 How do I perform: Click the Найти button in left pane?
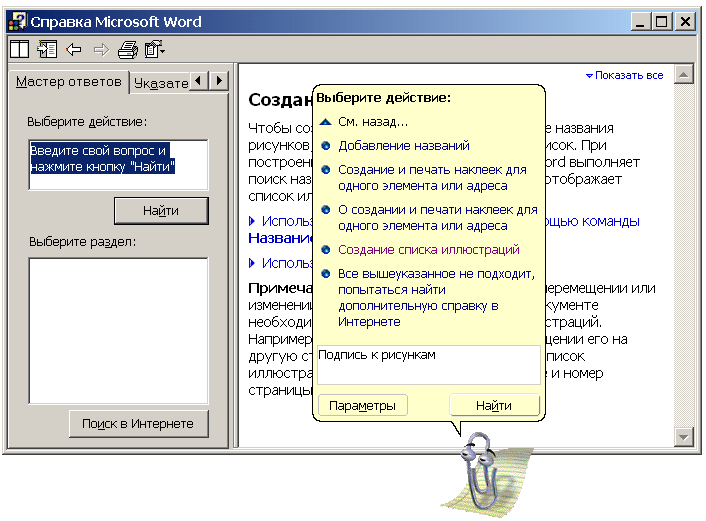161,210
